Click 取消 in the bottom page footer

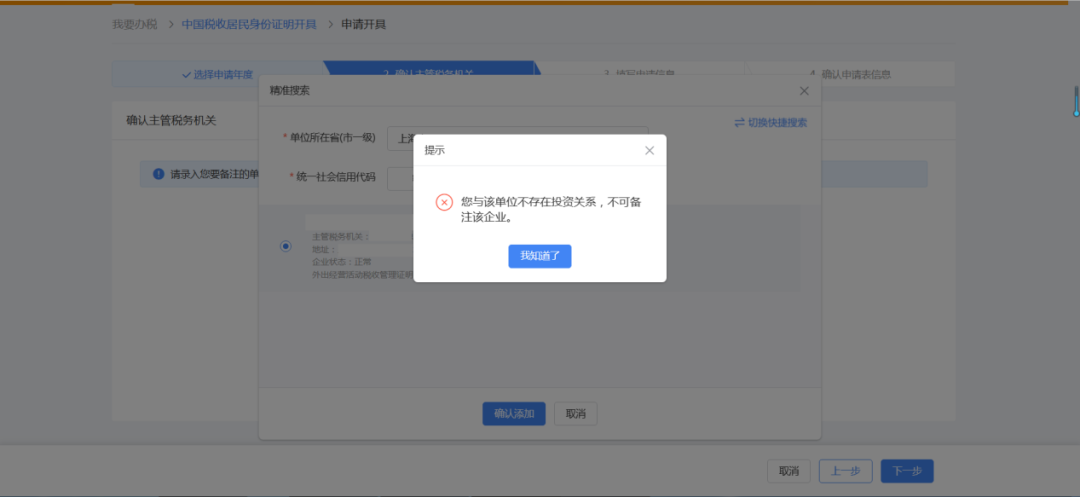tap(789, 471)
